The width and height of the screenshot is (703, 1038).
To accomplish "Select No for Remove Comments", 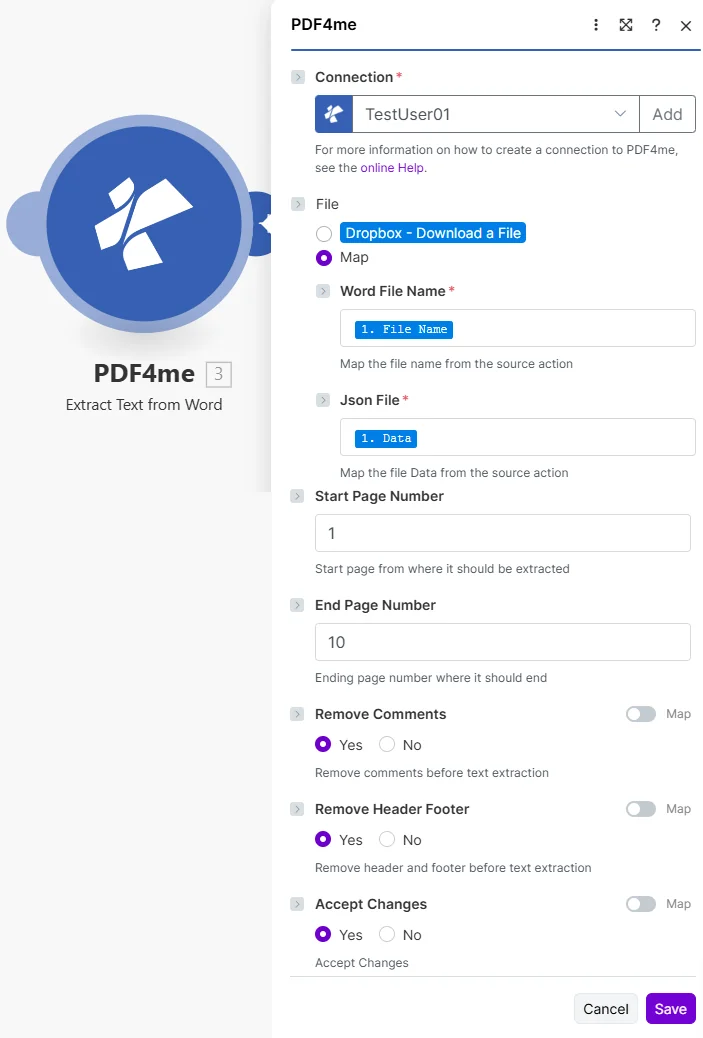I will (x=387, y=745).
